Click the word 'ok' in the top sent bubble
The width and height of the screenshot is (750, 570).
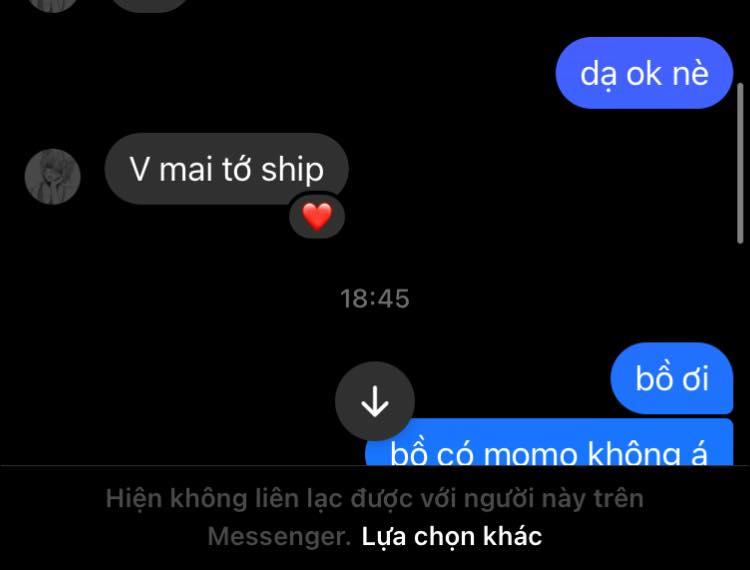(644, 74)
